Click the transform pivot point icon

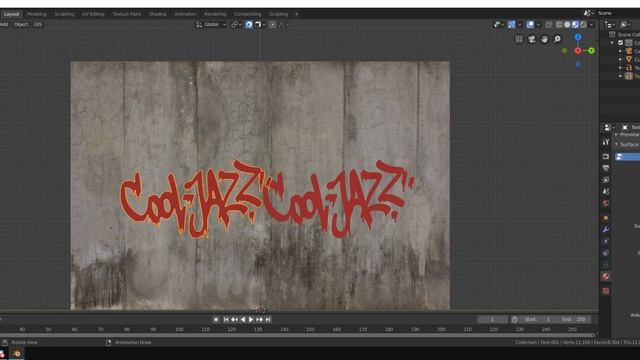coord(236,25)
